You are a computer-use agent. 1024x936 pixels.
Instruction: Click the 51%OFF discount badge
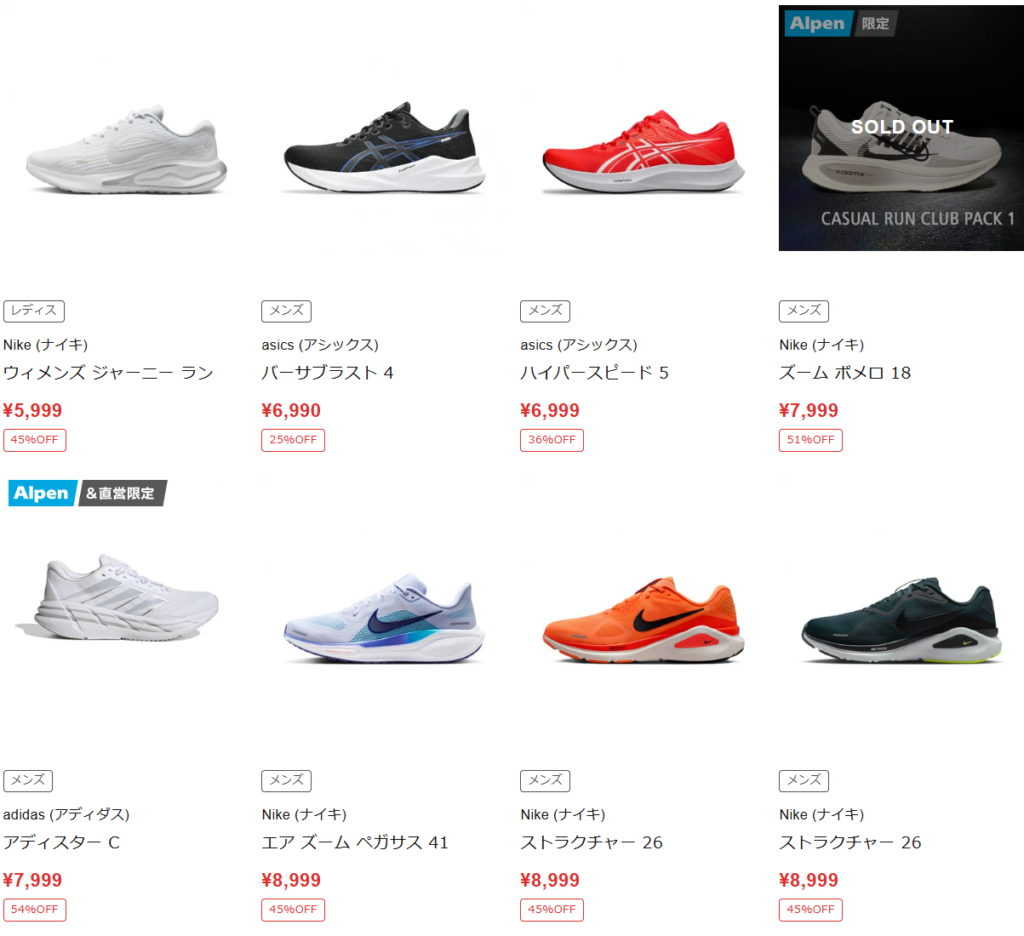pyautogui.click(x=810, y=440)
